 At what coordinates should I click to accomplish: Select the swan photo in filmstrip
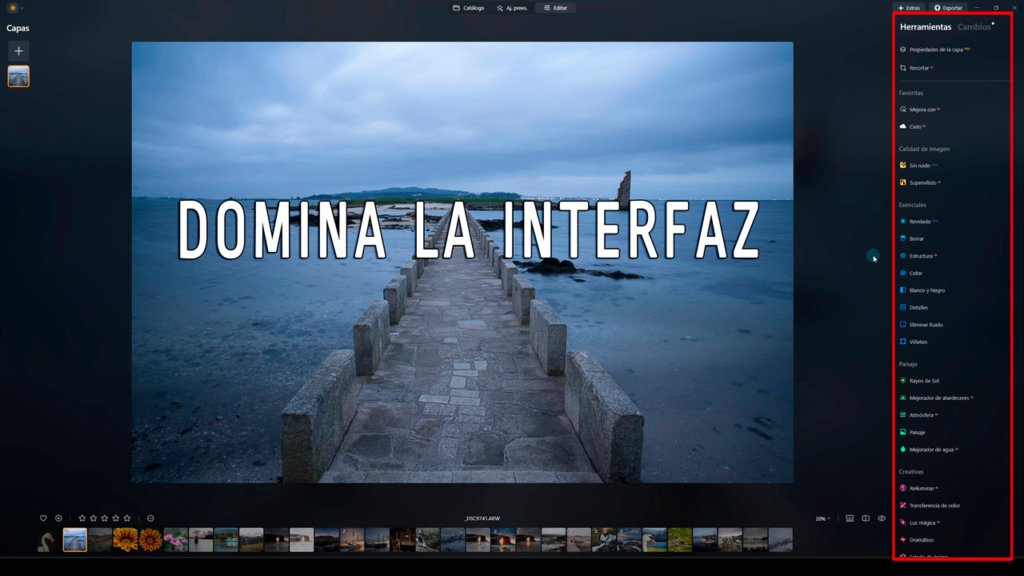pyautogui.click(x=46, y=540)
